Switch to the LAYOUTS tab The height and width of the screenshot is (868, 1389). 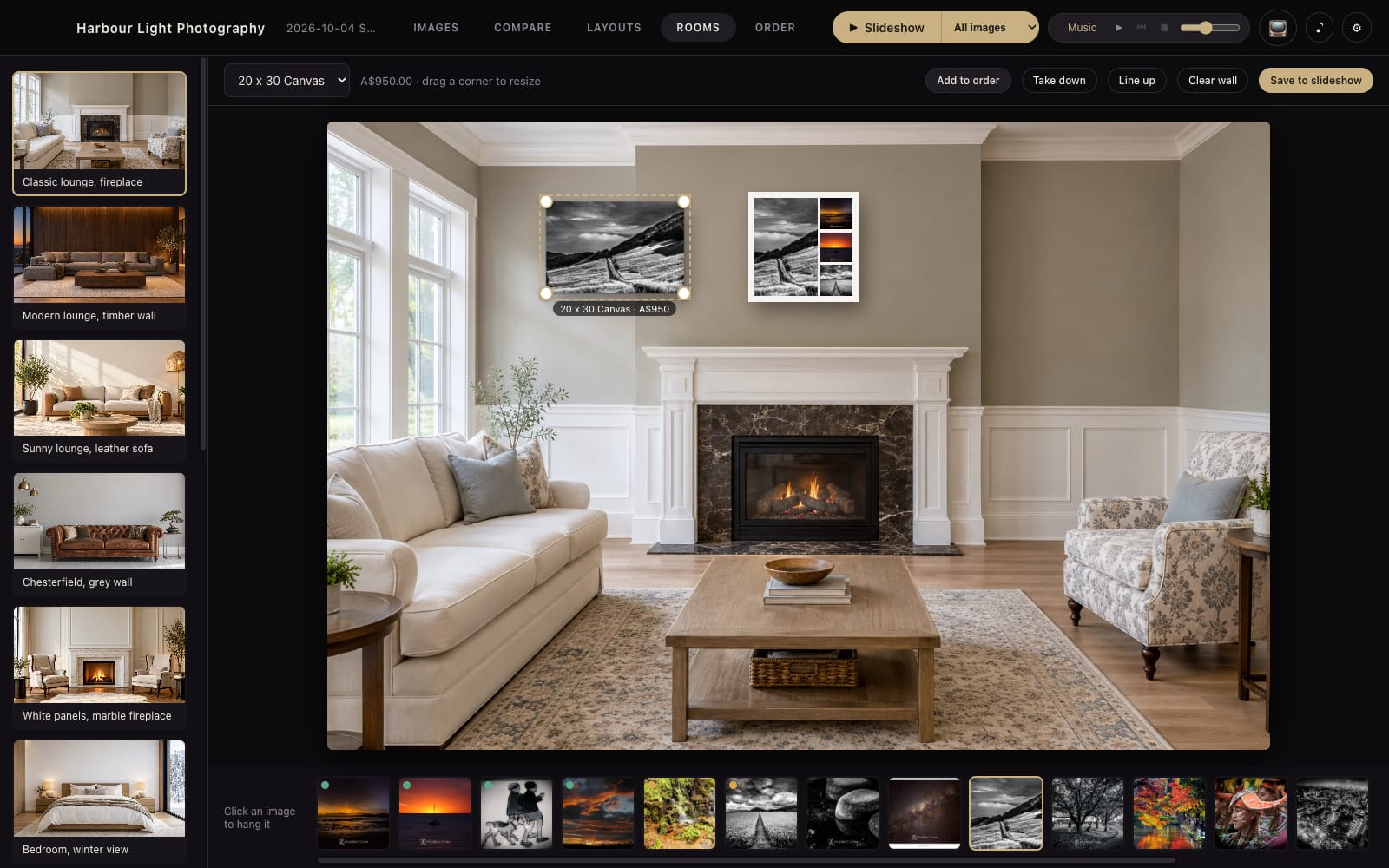pyautogui.click(x=614, y=28)
